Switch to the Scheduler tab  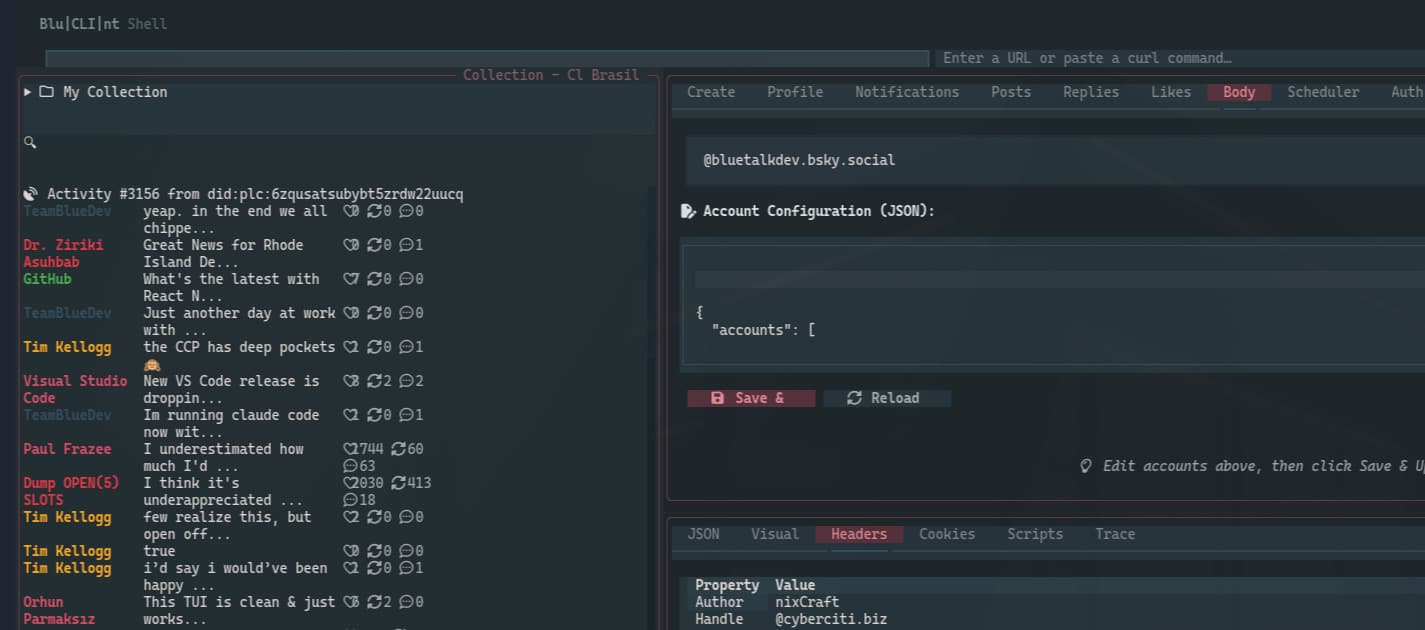coord(1323,91)
